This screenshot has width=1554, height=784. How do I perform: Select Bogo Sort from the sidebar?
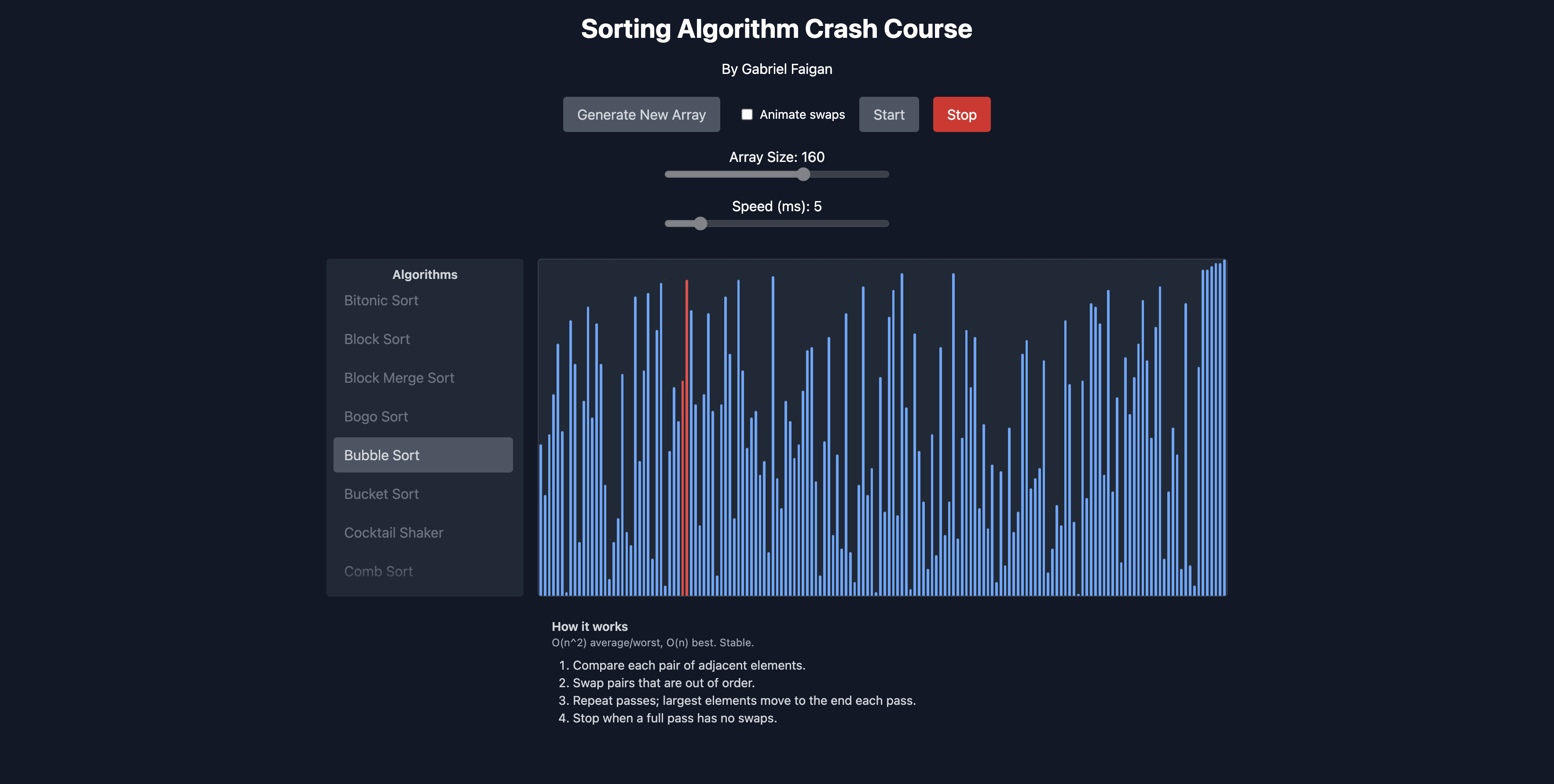click(x=376, y=416)
